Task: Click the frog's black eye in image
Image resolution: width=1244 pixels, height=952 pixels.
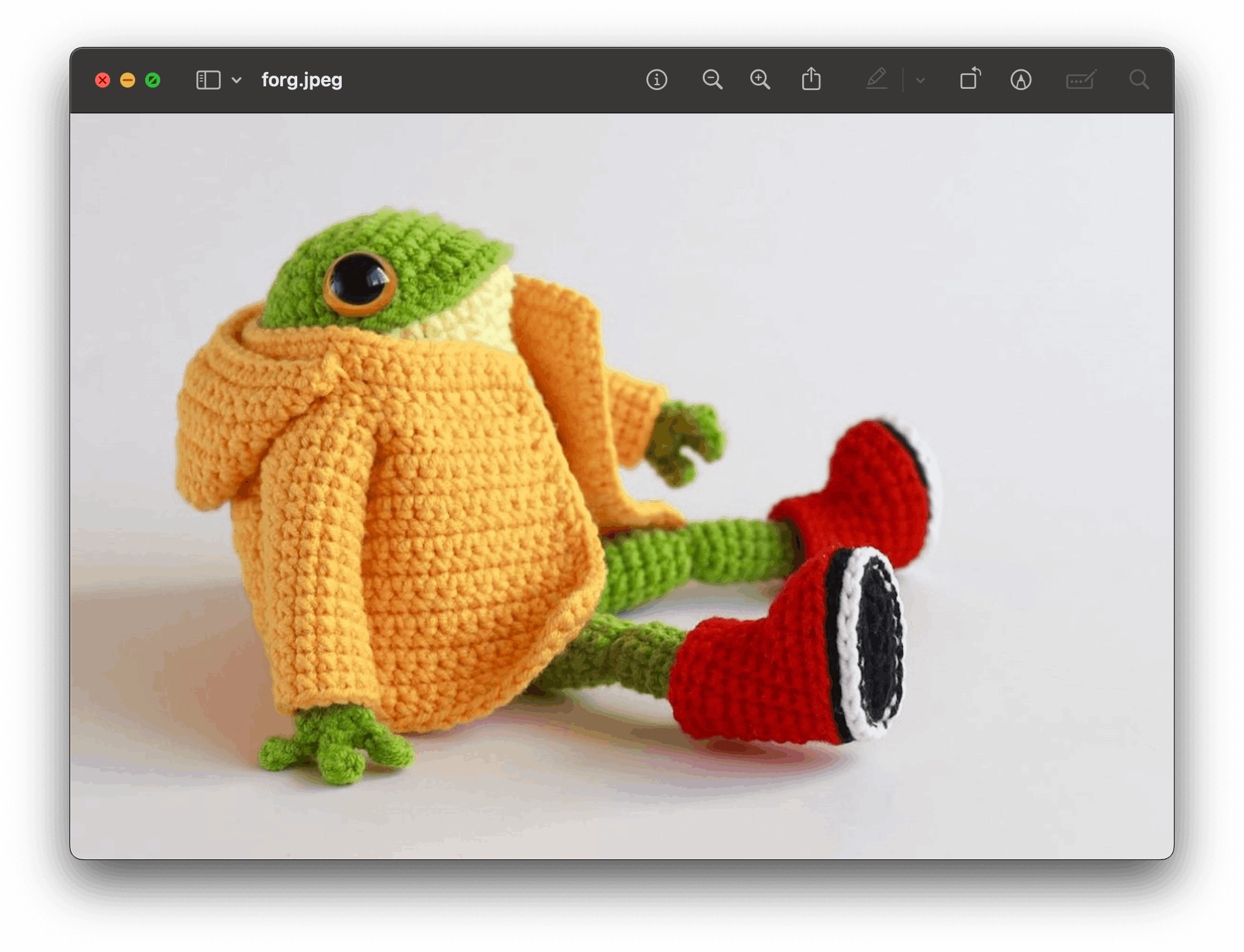Action: (x=359, y=280)
